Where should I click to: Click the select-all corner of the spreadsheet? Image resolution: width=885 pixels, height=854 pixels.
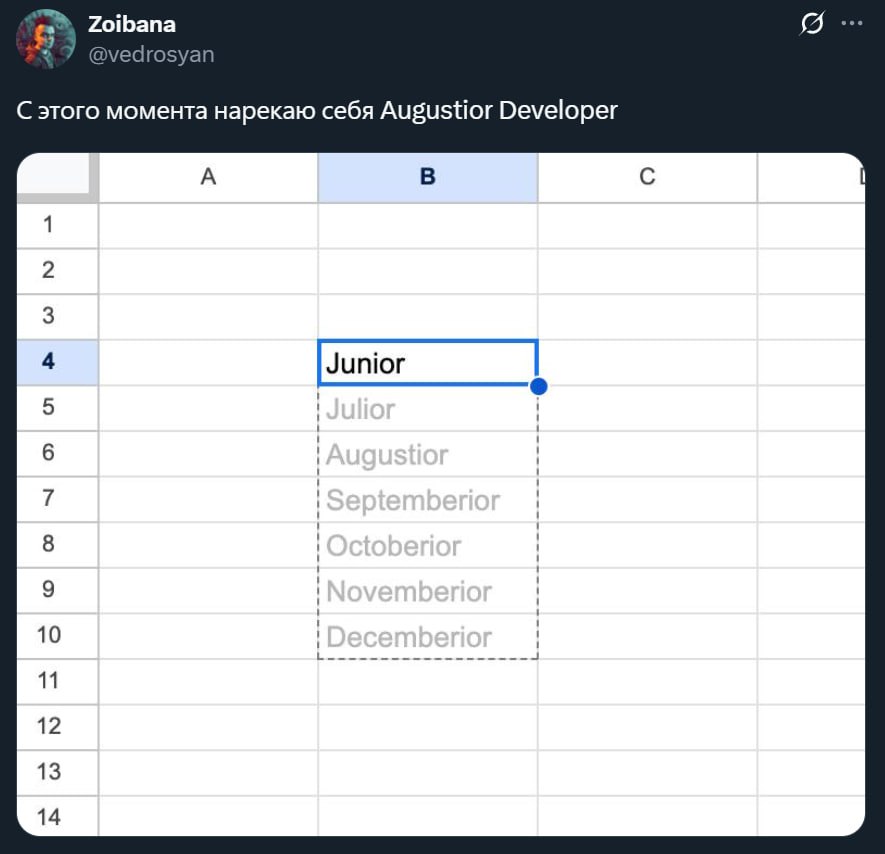[57, 177]
